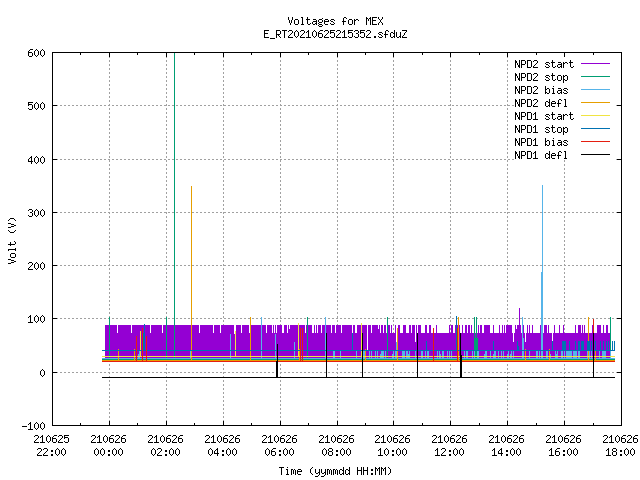Click the Voltages for MEX title
This screenshot has width=640, height=480.
coord(336,21)
